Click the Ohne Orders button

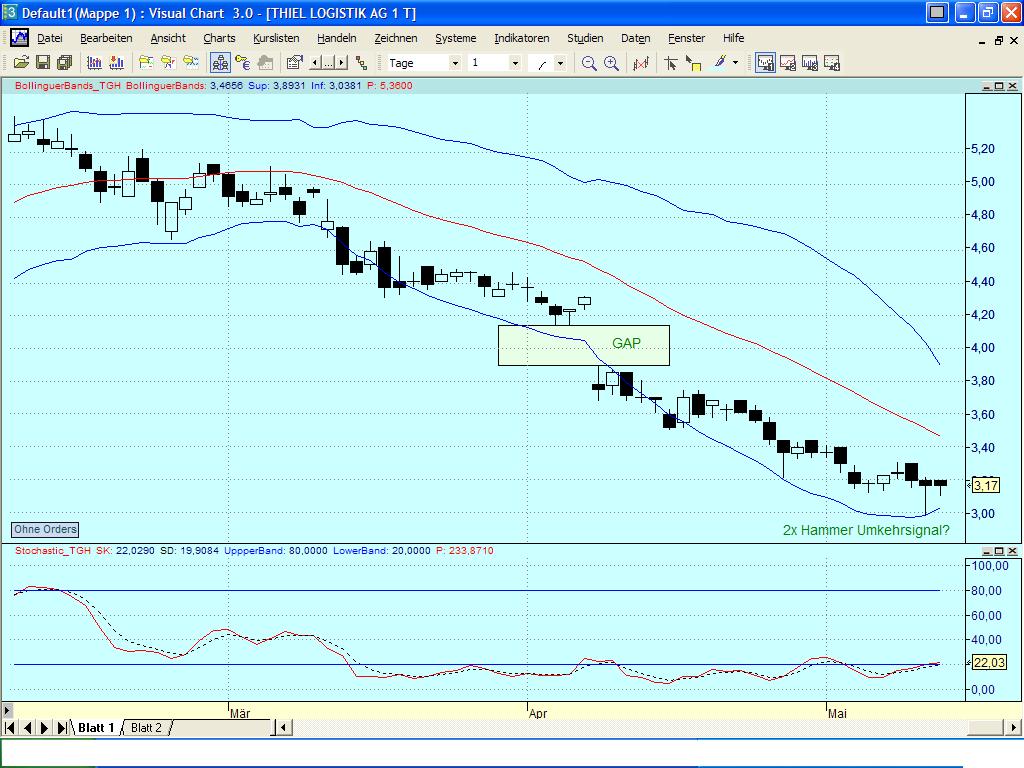click(44, 529)
